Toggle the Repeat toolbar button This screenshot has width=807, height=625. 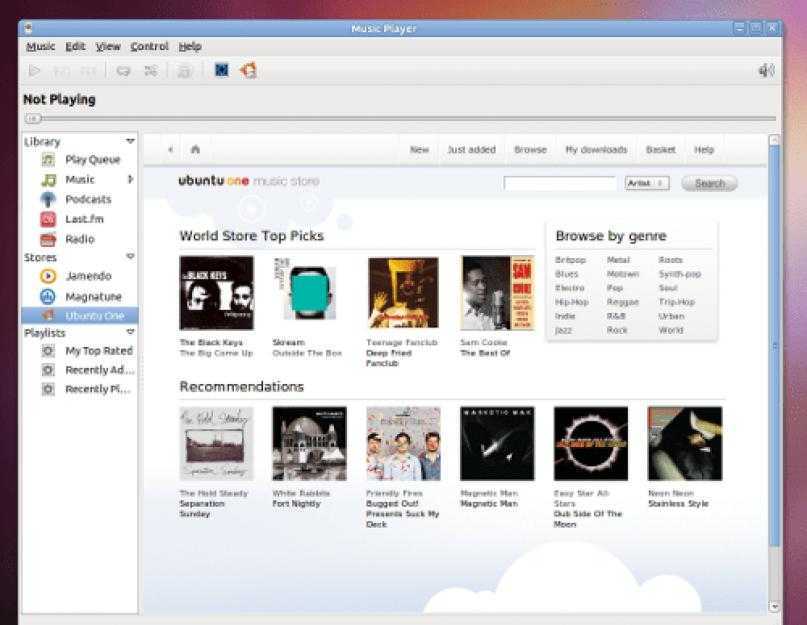[123, 71]
